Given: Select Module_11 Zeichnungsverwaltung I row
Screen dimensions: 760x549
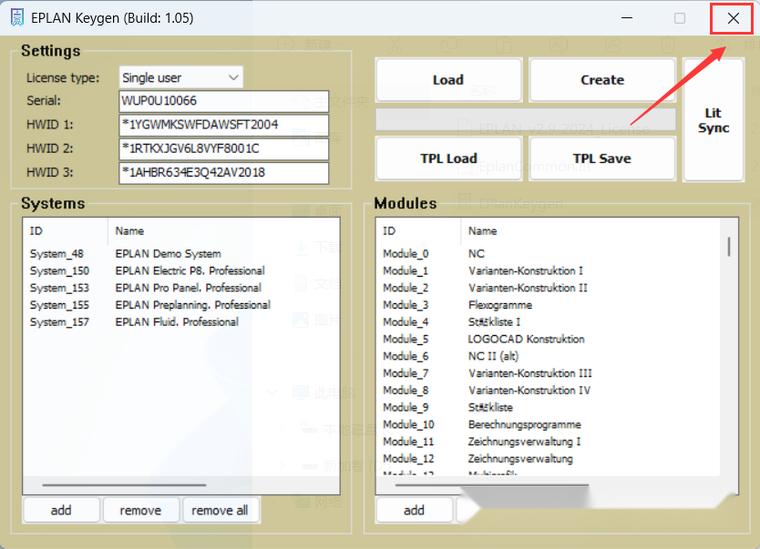Looking at the screenshot, I should tap(548, 442).
